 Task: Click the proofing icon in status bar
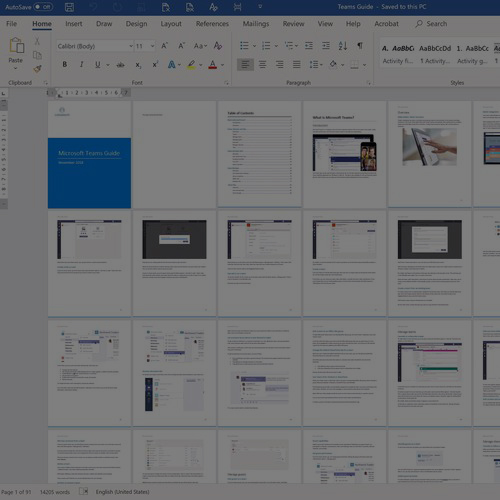tap(83, 491)
